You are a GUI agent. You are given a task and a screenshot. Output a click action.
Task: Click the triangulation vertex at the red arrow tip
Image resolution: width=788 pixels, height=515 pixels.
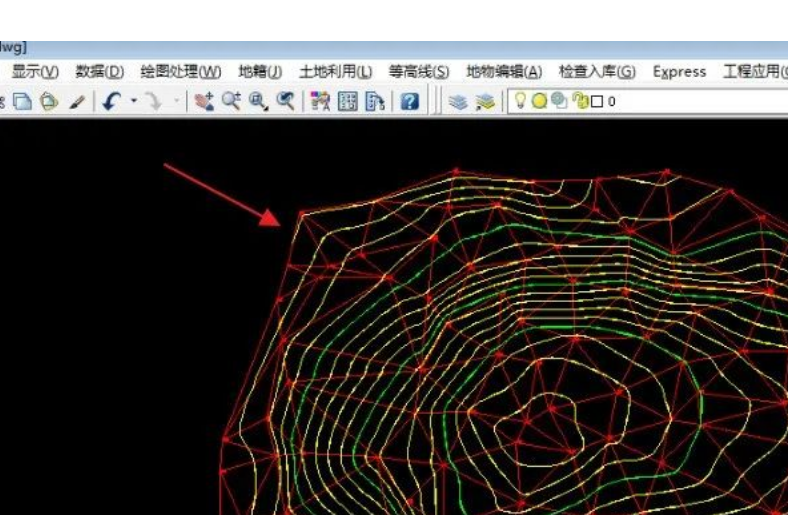(x=301, y=213)
